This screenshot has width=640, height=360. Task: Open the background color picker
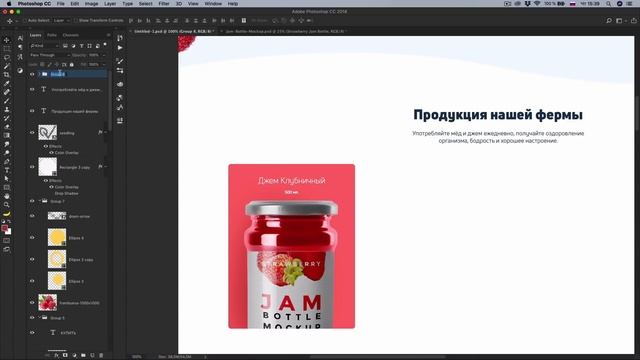tap(8, 231)
